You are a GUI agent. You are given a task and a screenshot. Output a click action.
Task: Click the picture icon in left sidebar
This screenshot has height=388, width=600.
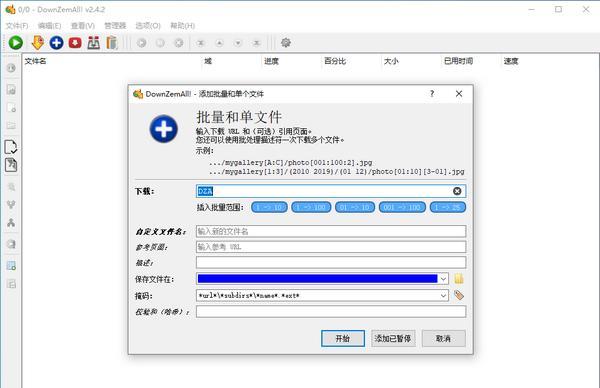click(11, 89)
